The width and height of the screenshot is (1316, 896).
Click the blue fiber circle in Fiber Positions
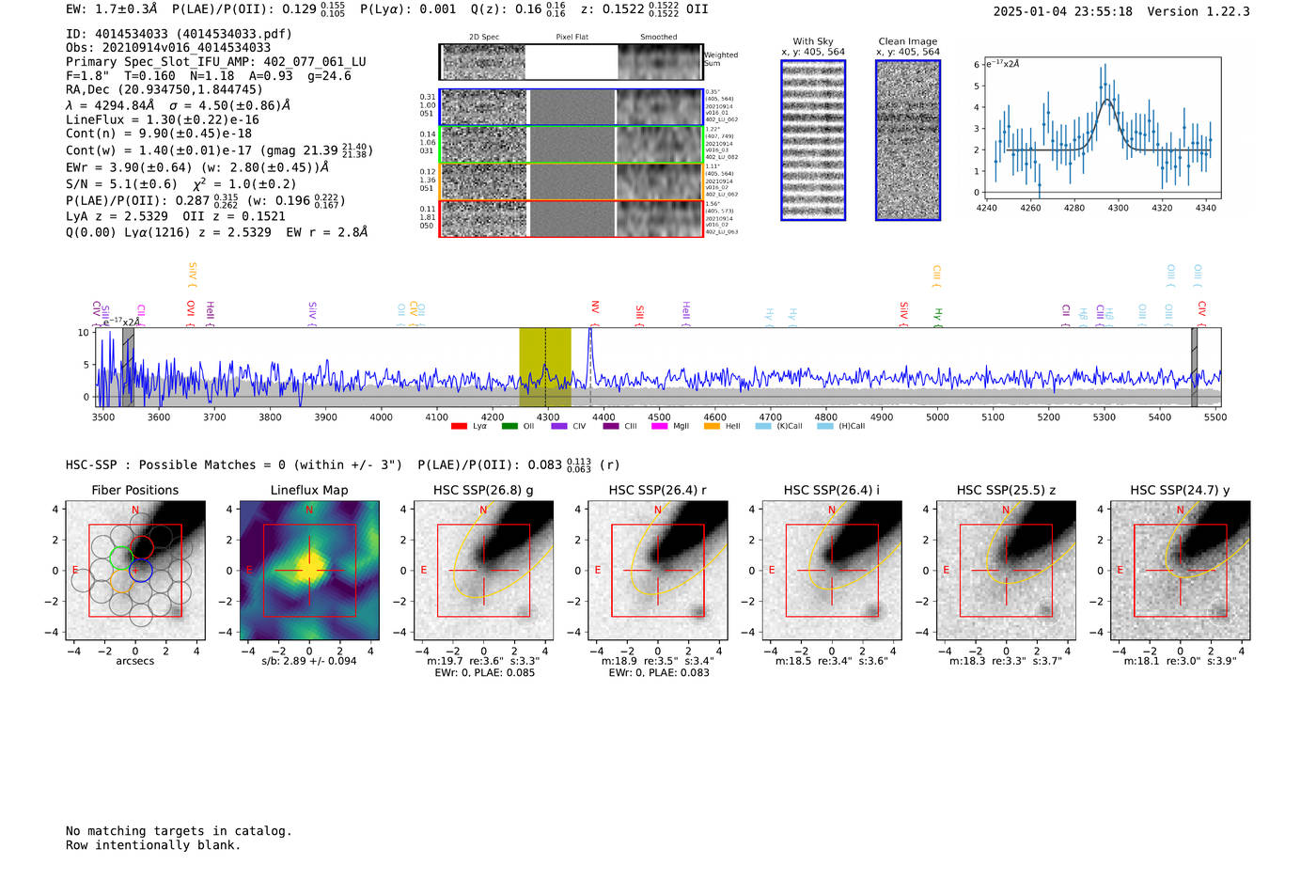[141, 570]
